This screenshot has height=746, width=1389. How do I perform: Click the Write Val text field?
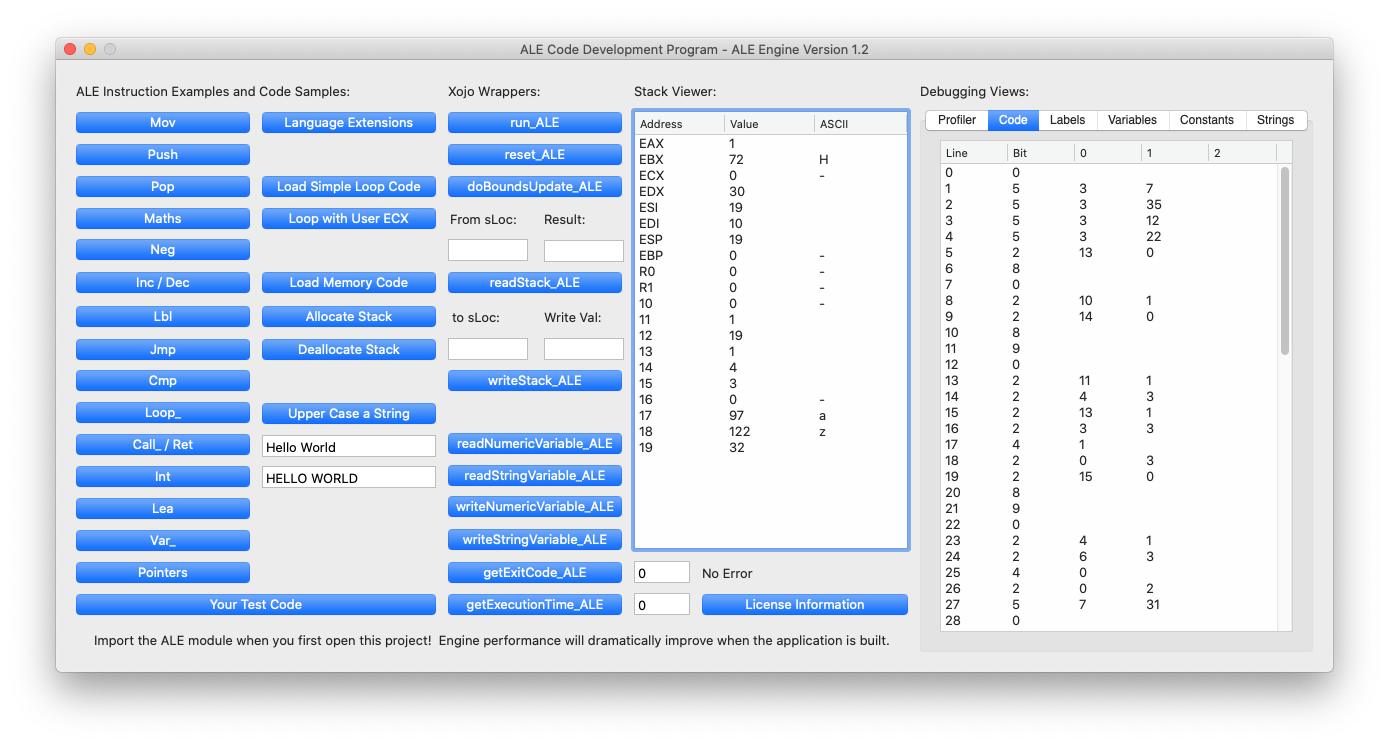tap(583, 349)
